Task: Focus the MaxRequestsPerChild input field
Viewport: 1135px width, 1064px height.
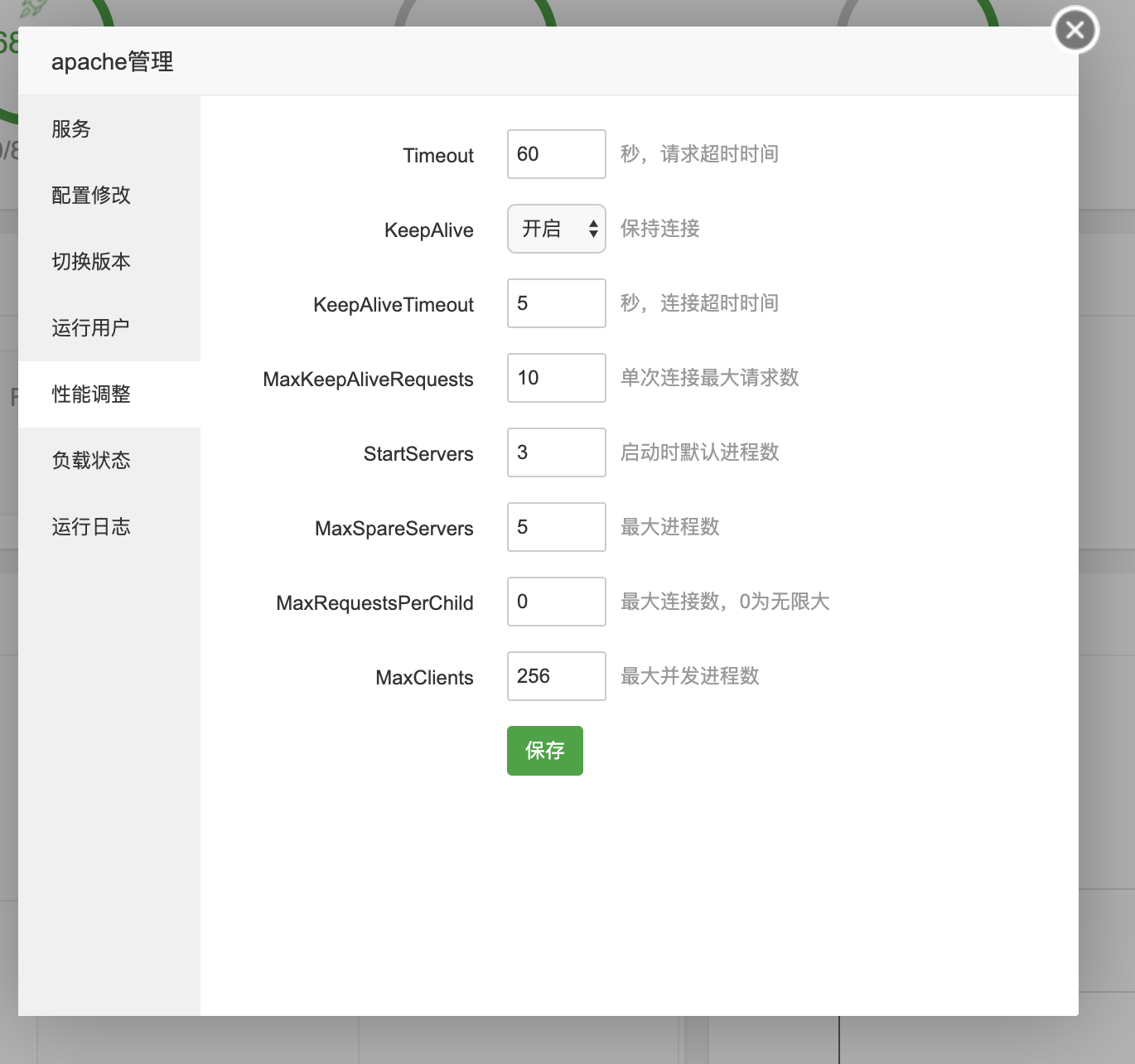Action: [x=557, y=602]
